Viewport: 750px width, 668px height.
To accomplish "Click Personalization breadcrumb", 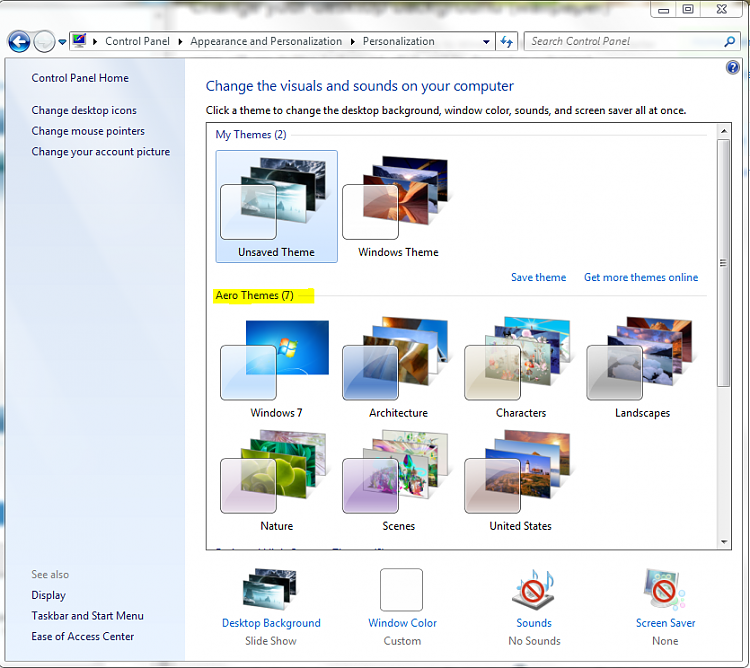I will click(x=398, y=42).
